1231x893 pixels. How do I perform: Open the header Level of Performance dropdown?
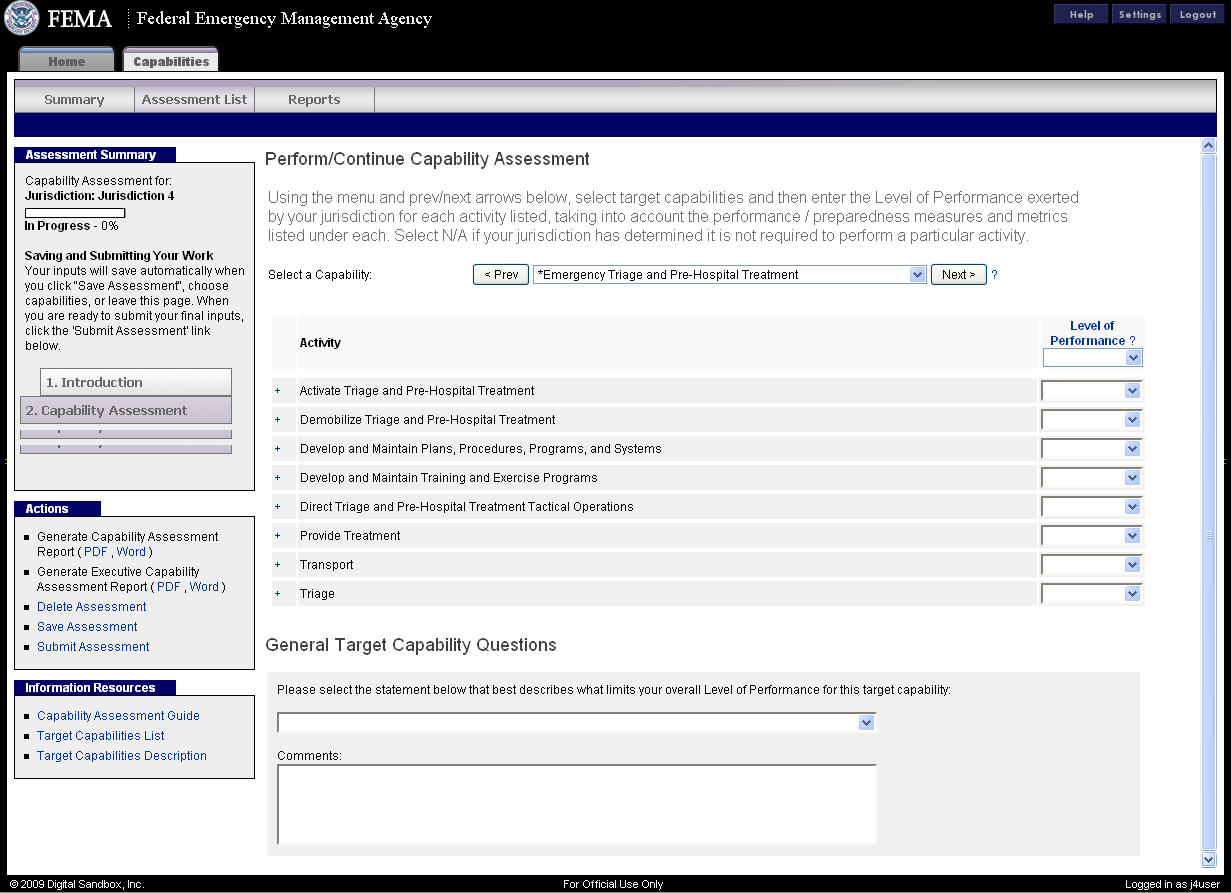coord(1092,358)
